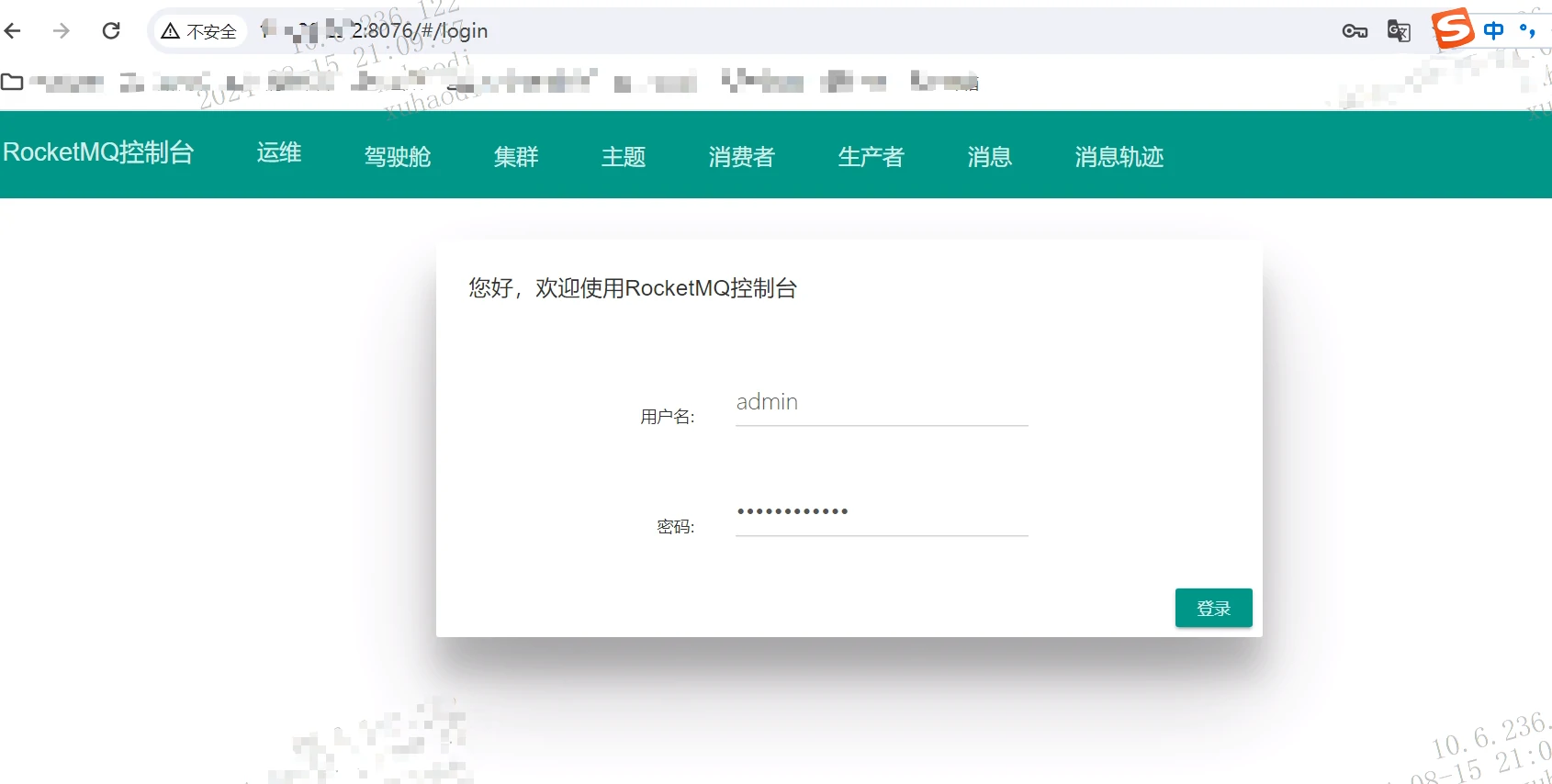Screen dimensions: 1552x784
Task: Click into the 密码 password field
Action: (x=882, y=512)
